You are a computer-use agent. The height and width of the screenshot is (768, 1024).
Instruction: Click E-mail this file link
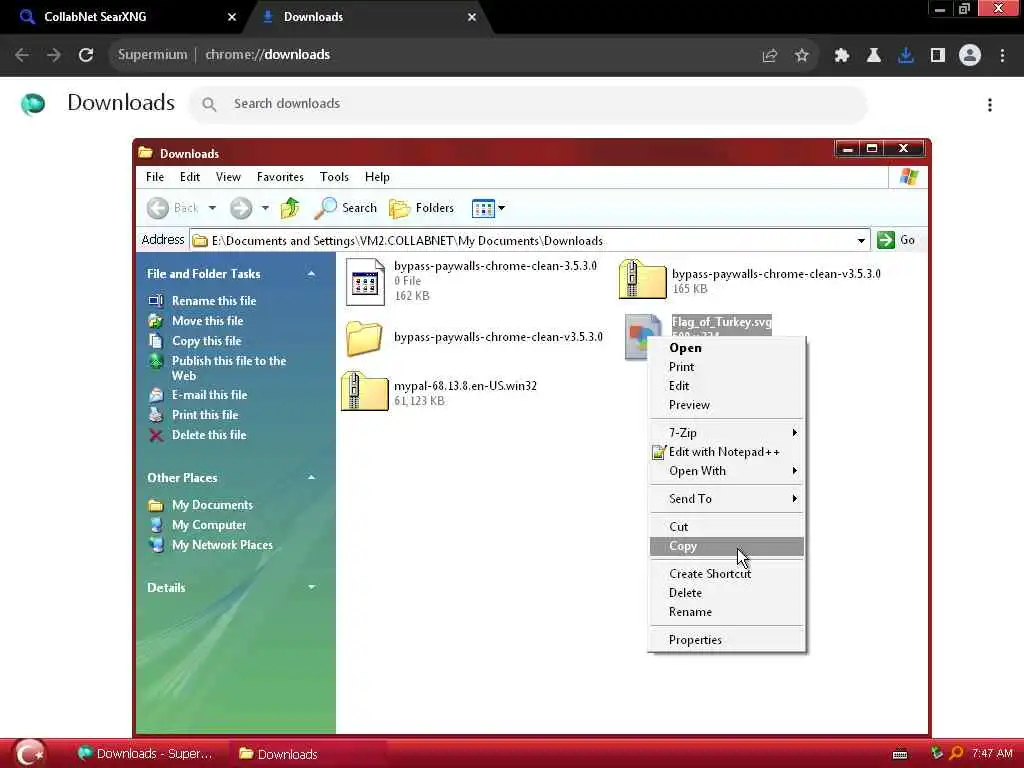(x=209, y=395)
